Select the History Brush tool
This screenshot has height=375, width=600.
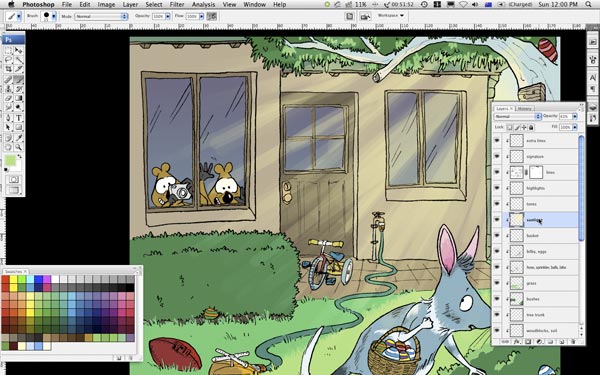(x=18, y=89)
